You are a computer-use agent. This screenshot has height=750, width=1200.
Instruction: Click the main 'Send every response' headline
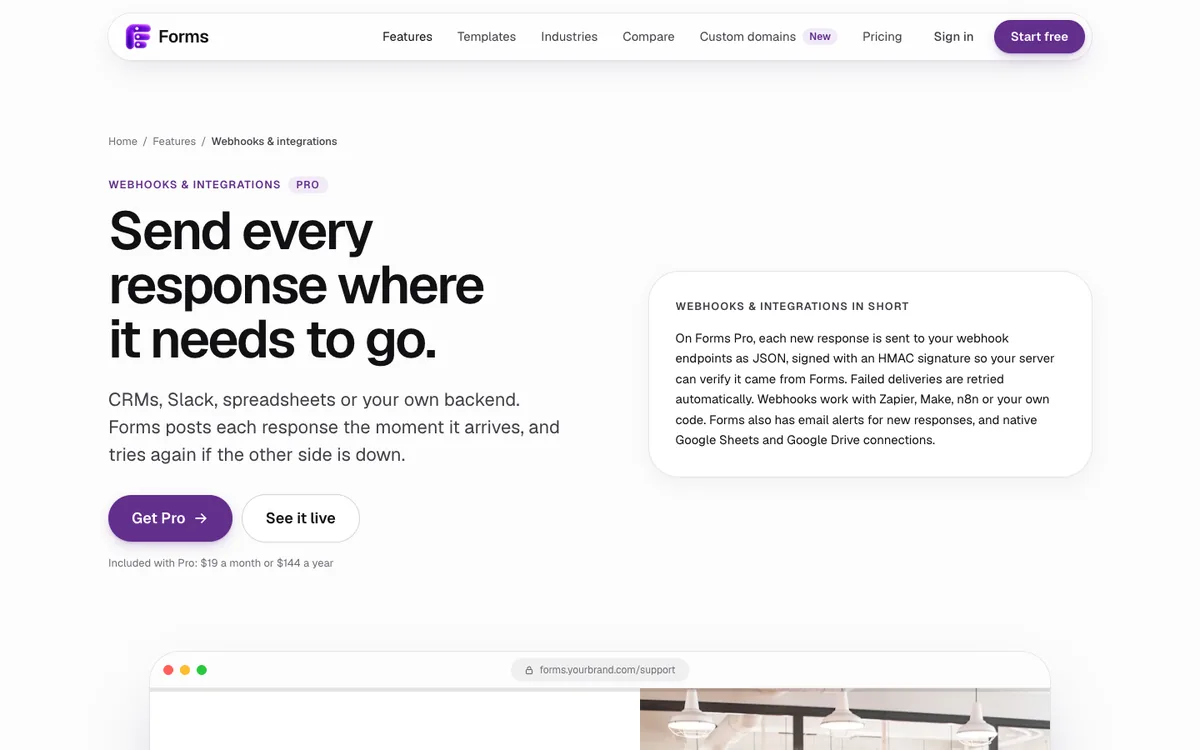[296, 285]
